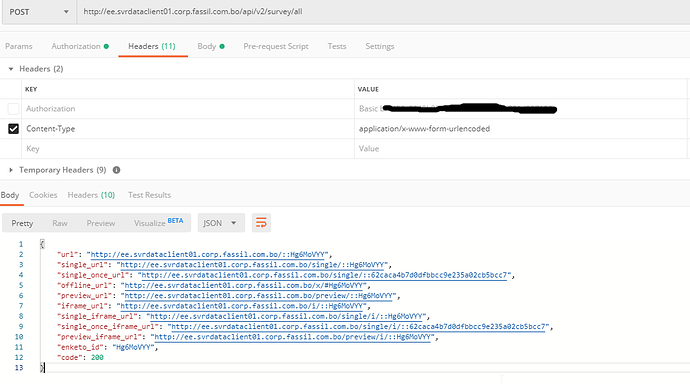Open the Test Results tab
Viewport: 690px width, 384px height.
coord(150,195)
